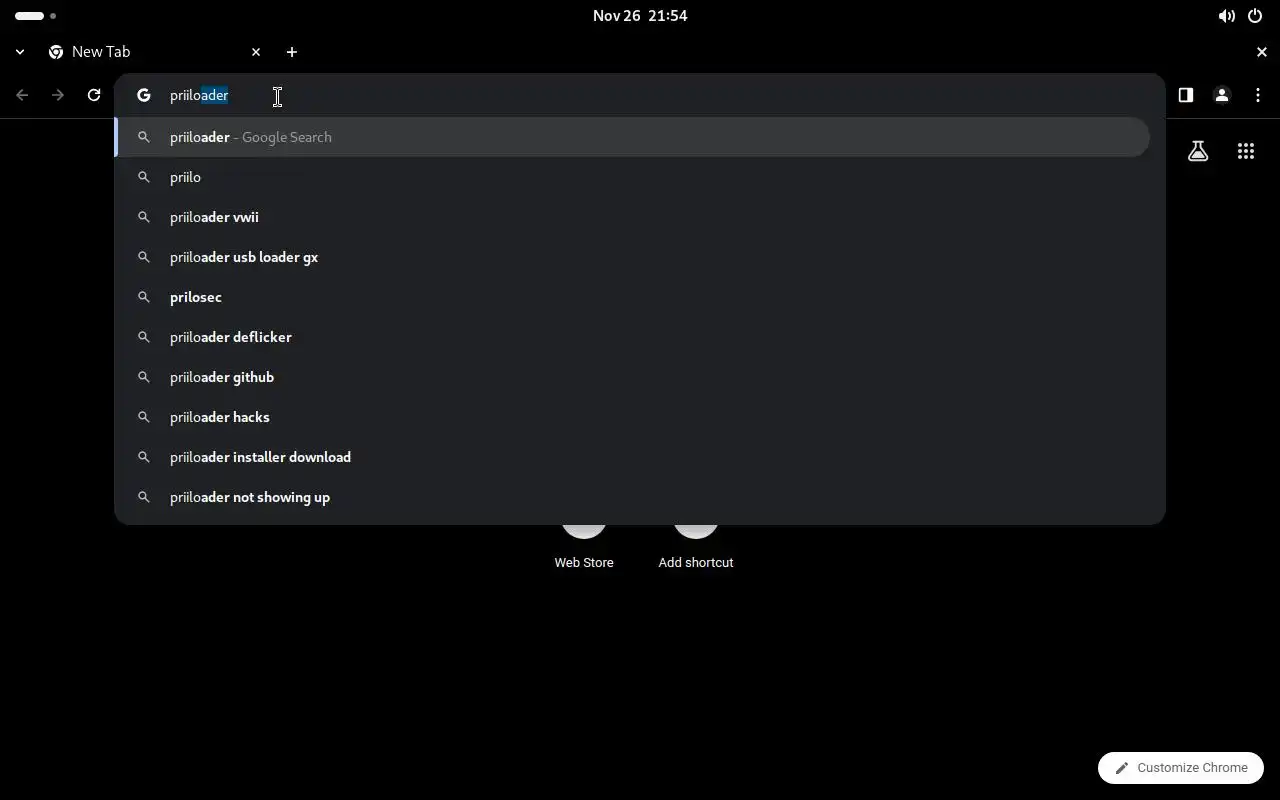Toggle the Chrome side panel
The width and height of the screenshot is (1280, 800).
click(x=1185, y=95)
